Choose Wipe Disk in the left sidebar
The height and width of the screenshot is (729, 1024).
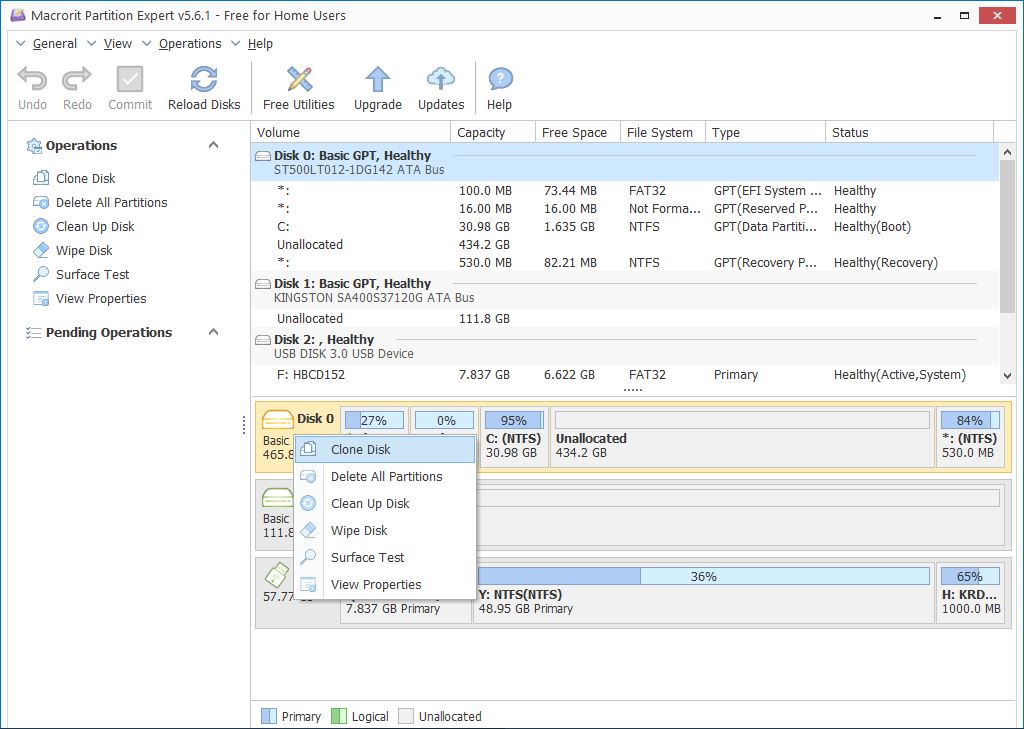pos(84,250)
